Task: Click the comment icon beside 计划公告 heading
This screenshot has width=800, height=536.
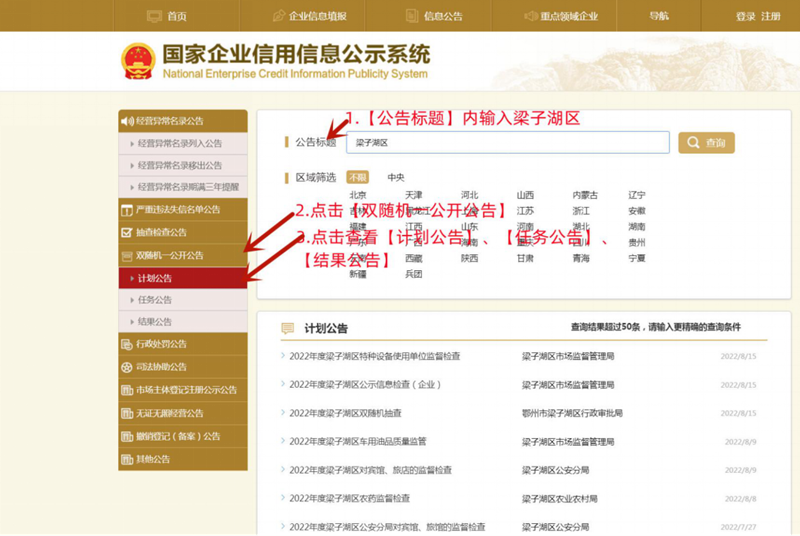Action: click(x=288, y=328)
